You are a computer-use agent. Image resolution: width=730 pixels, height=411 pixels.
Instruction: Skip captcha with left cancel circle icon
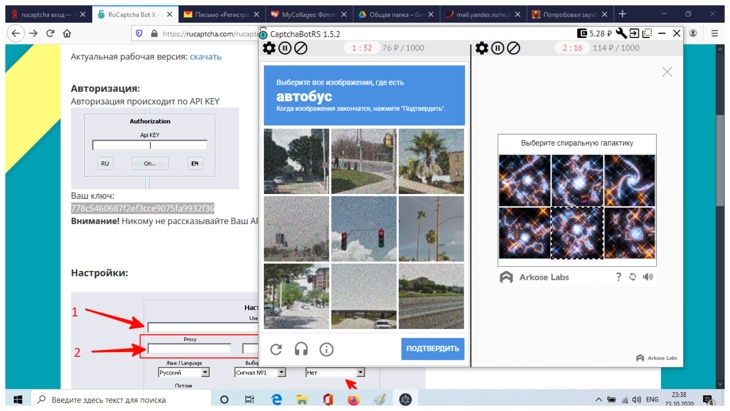click(301, 48)
